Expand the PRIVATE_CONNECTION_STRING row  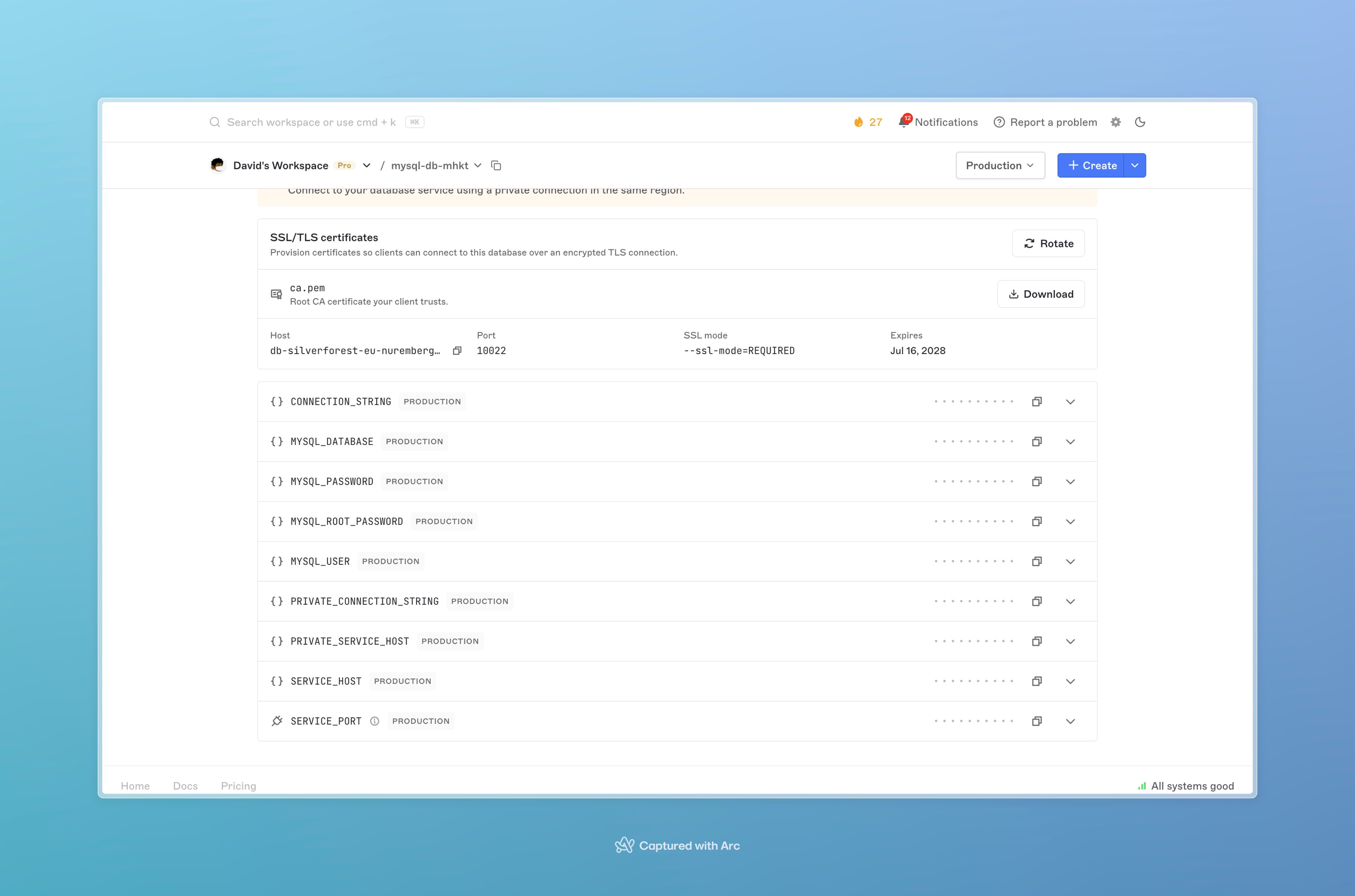point(1070,601)
